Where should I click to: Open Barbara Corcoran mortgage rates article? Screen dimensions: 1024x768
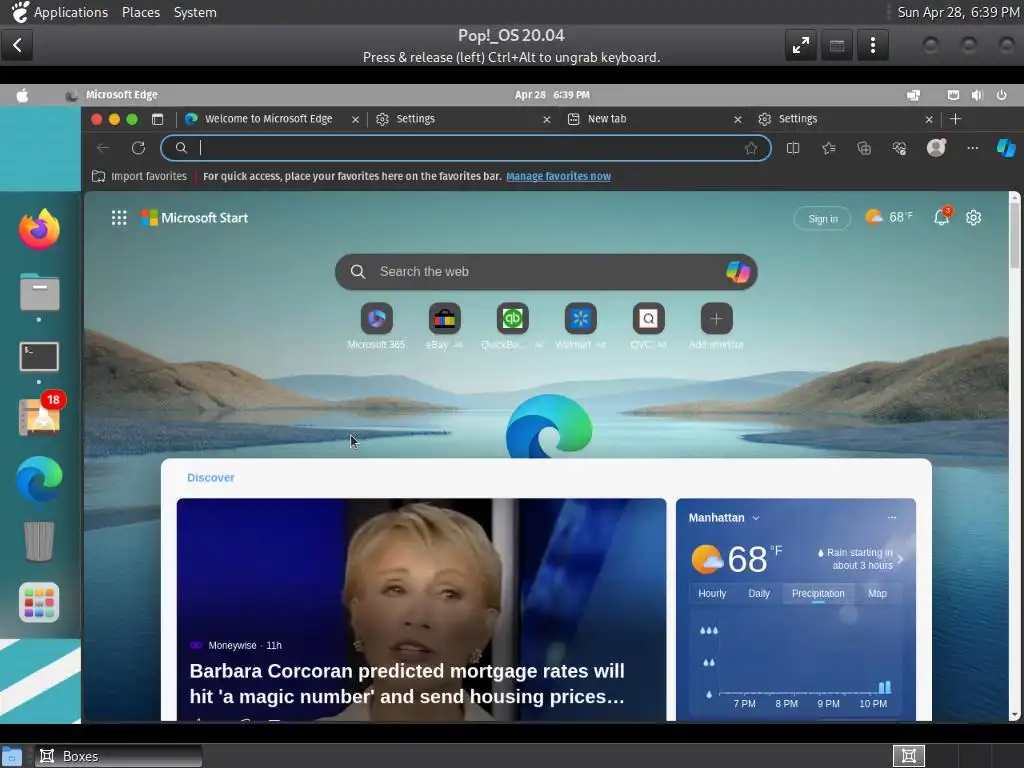421,610
